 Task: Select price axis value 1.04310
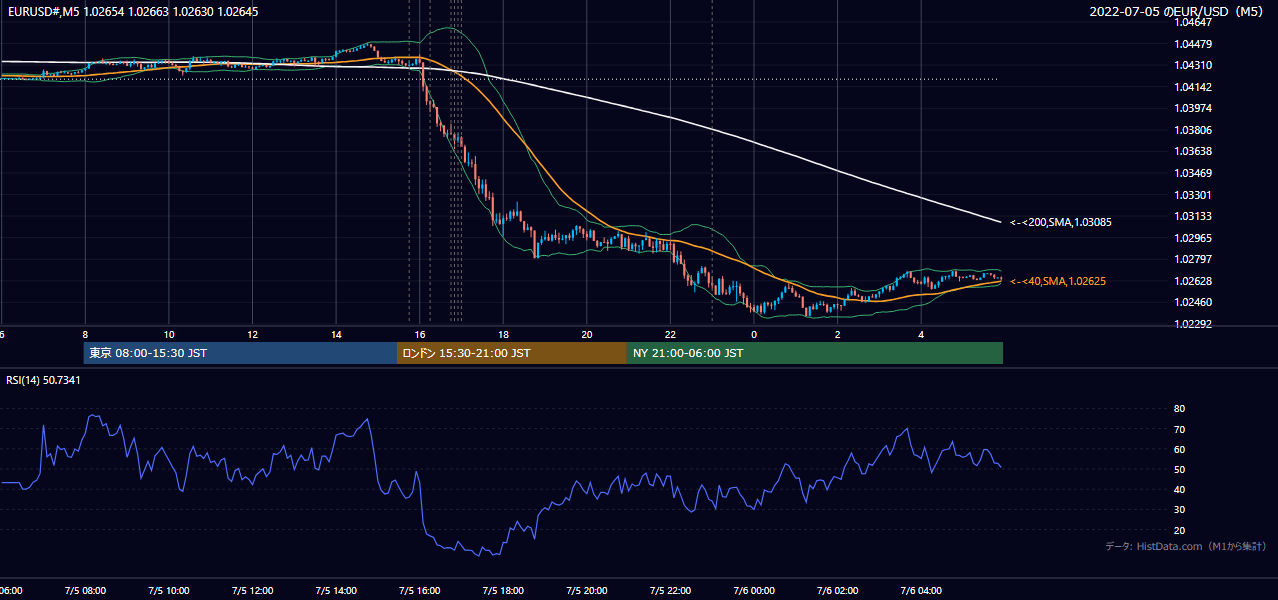click(x=1193, y=65)
